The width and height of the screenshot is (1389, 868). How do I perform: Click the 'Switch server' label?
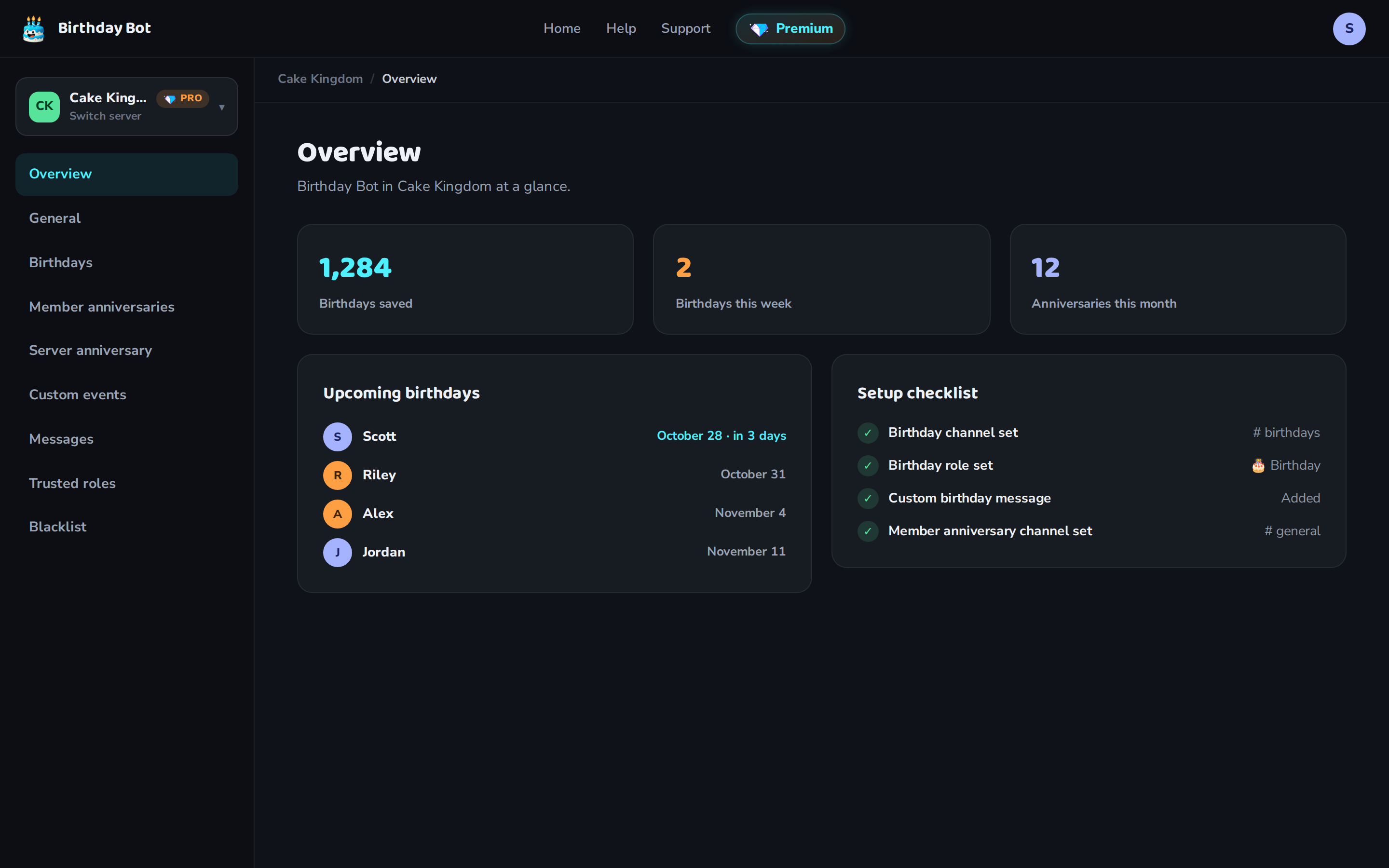[x=105, y=117]
